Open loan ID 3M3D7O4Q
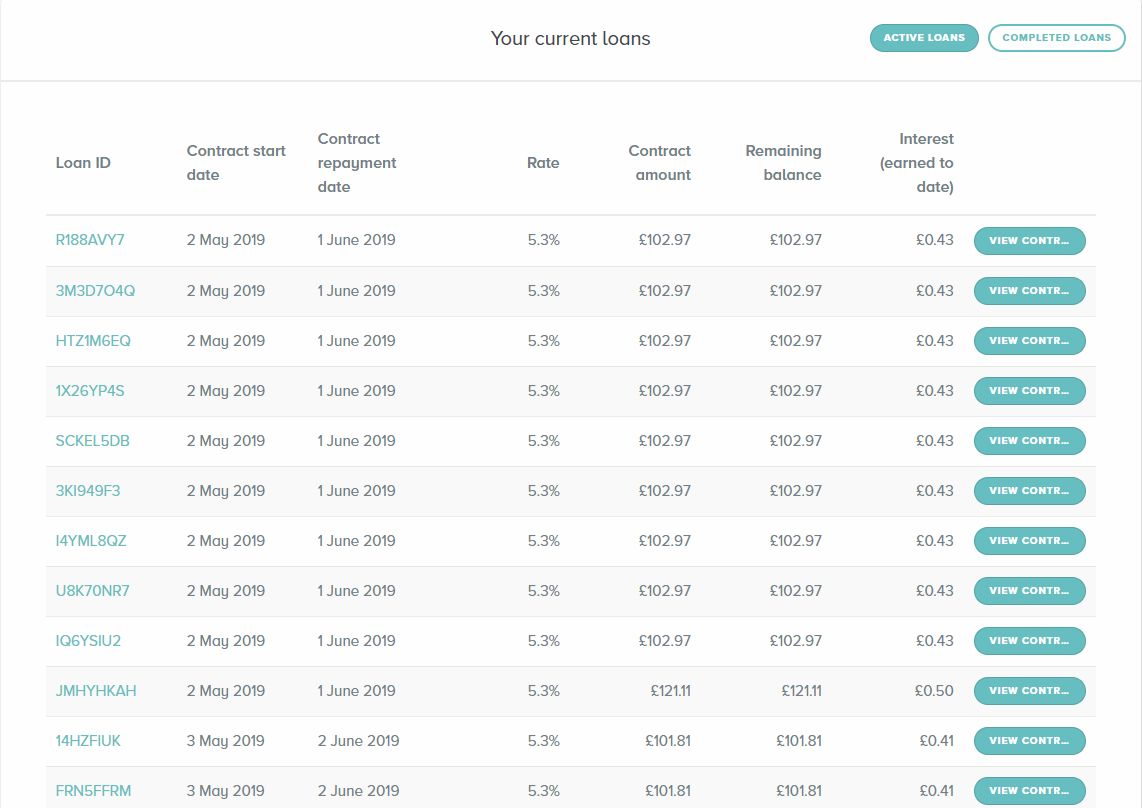This screenshot has height=808, width=1142. coord(95,291)
